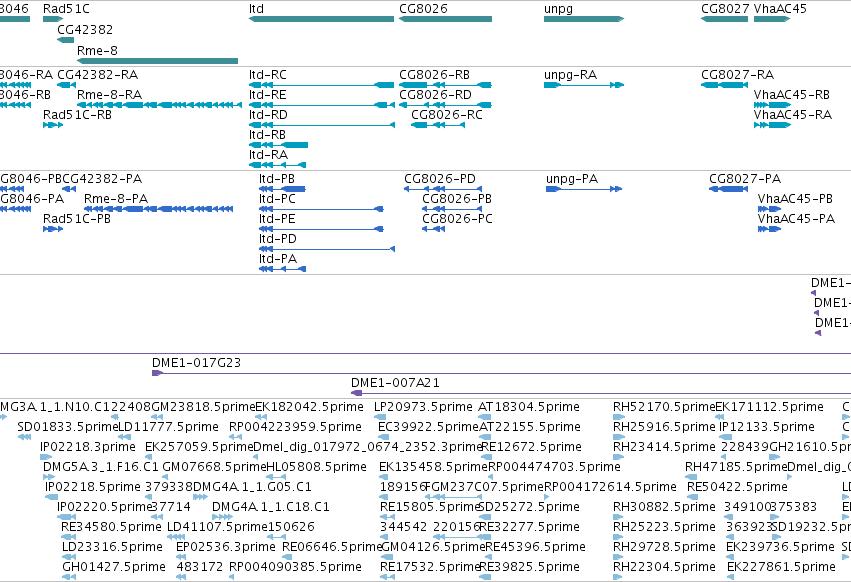The height and width of the screenshot is (582, 851).
Task: Click transcript ltd-RE
Action: pyautogui.click(x=321, y=105)
